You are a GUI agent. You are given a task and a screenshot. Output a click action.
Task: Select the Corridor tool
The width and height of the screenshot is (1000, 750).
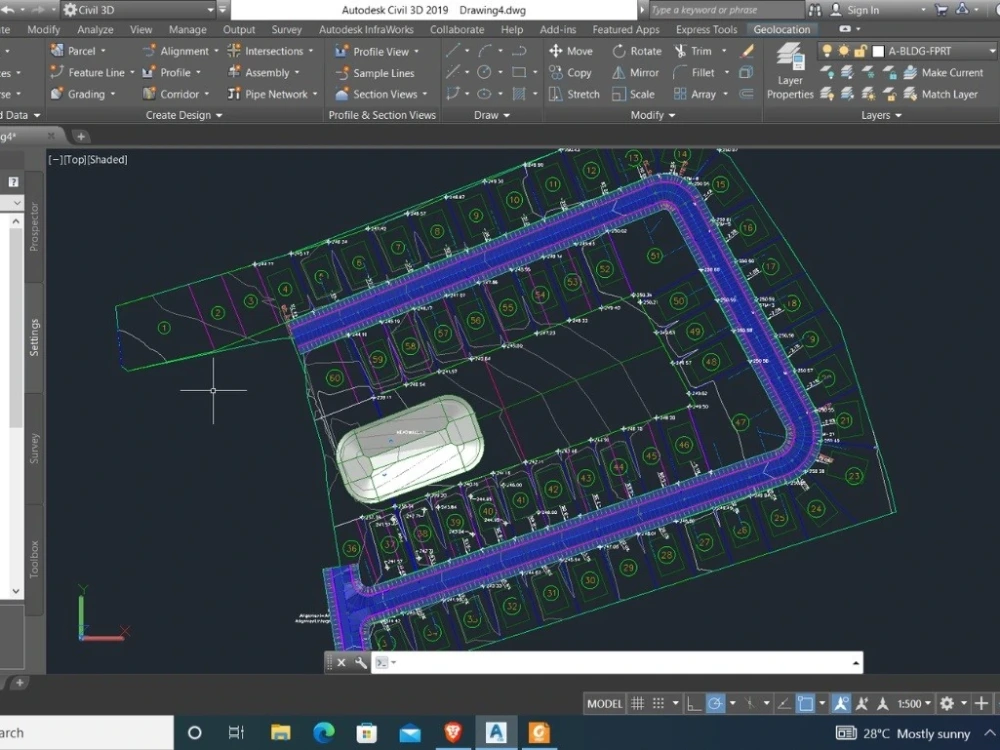[180, 93]
